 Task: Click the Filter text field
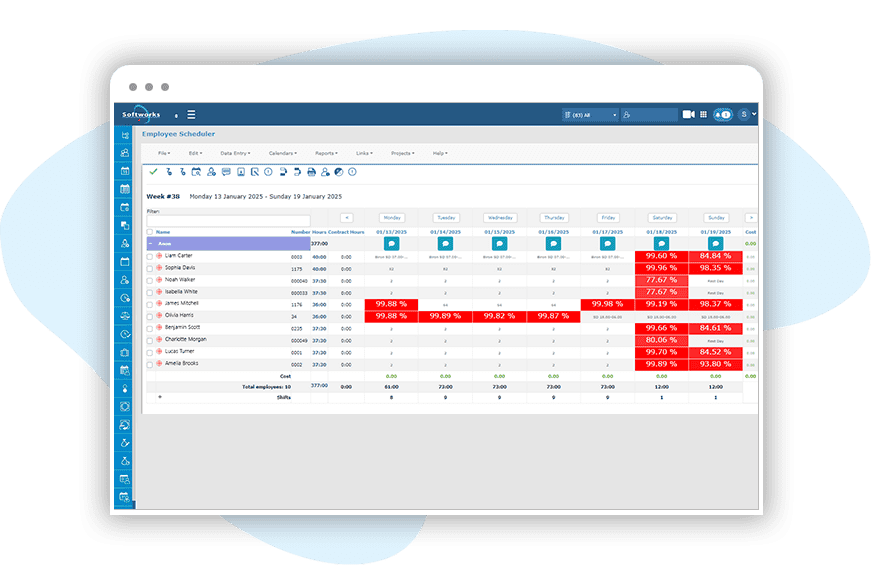(228, 220)
